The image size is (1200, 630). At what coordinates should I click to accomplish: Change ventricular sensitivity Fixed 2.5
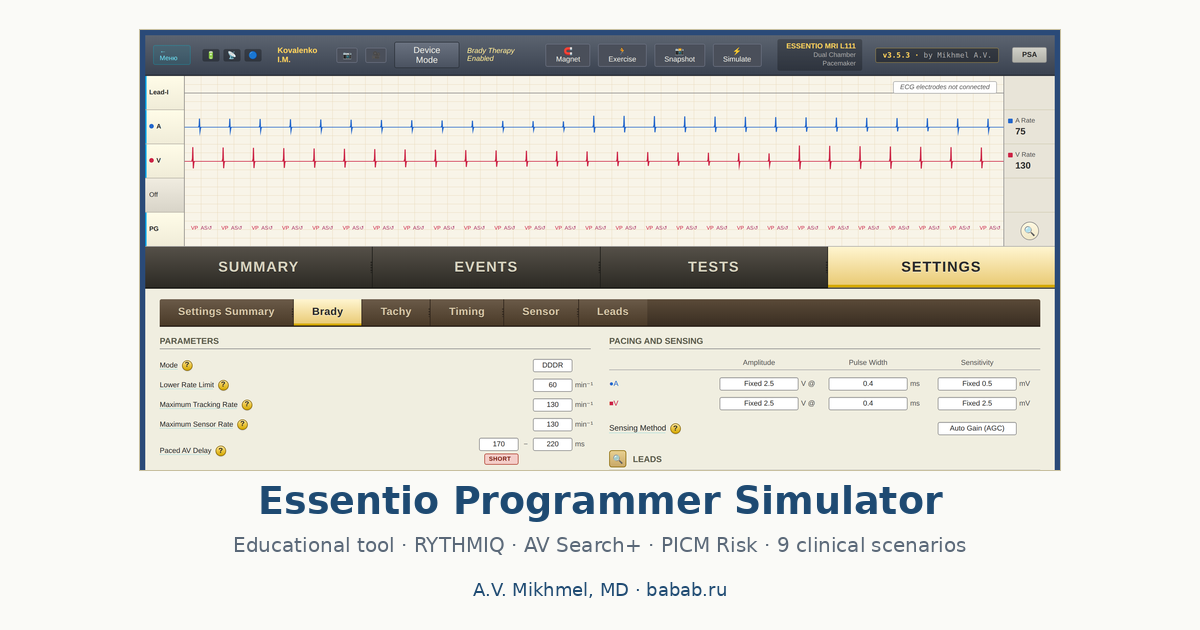(x=977, y=404)
